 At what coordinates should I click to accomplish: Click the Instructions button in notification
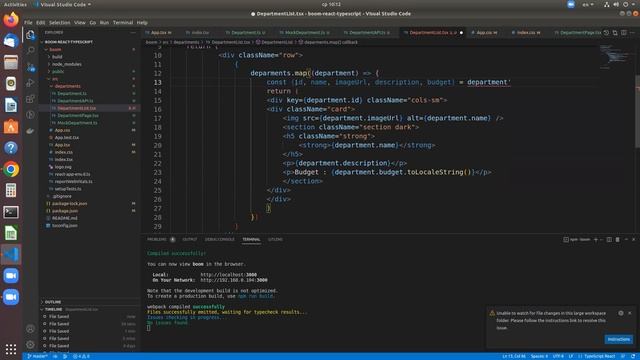pyautogui.click(x=619, y=339)
